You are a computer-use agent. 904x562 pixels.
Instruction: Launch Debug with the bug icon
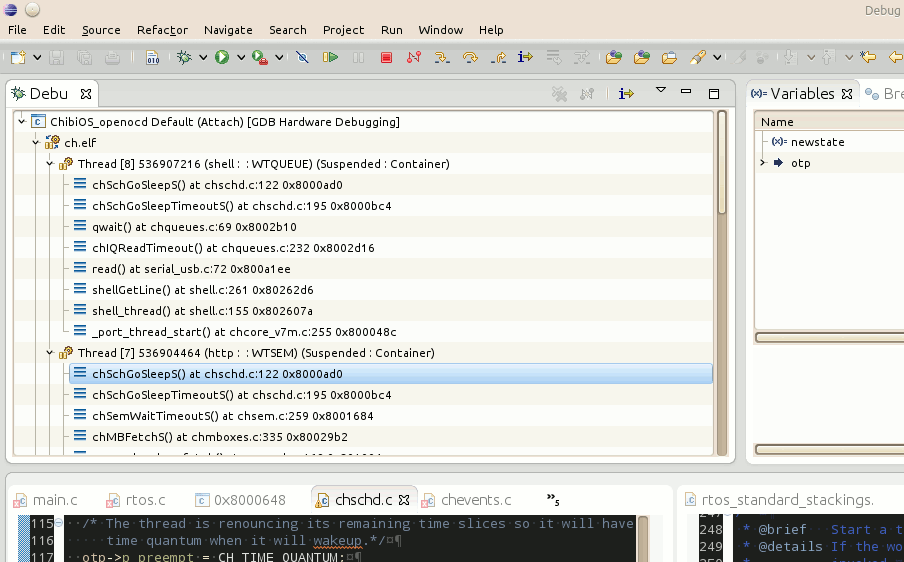[184, 57]
